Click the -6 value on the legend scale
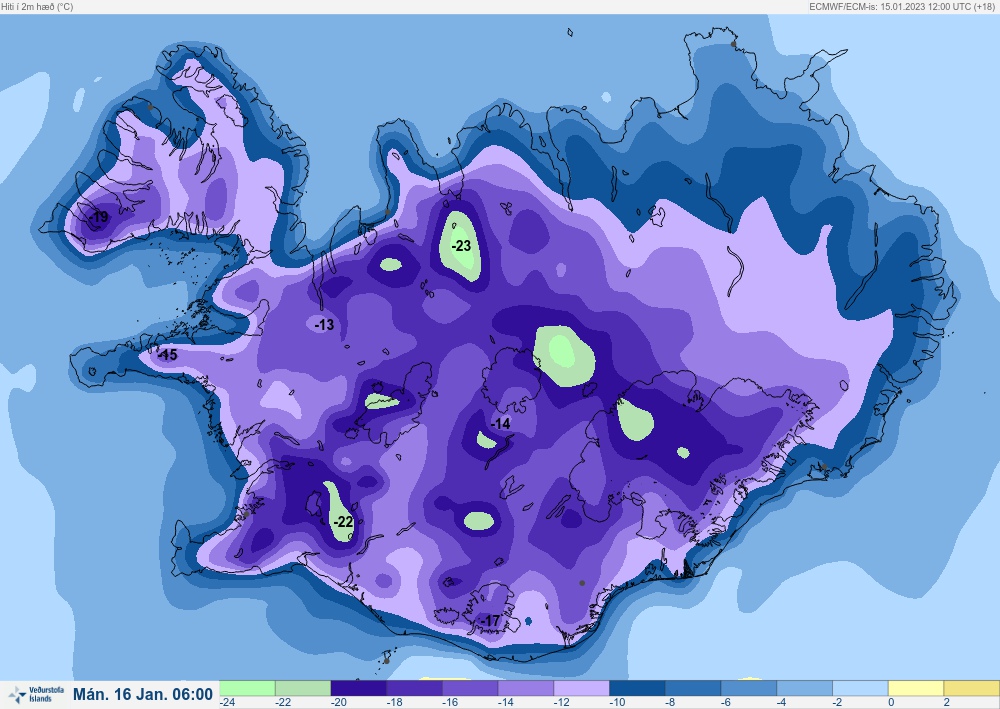The width and height of the screenshot is (1000, 709). (726, 703)
